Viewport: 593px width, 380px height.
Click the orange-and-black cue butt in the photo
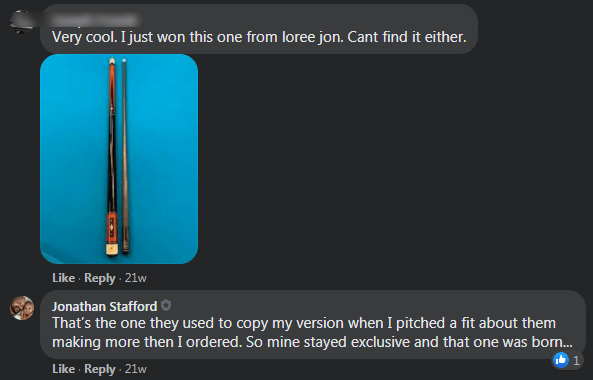(112, 155)
